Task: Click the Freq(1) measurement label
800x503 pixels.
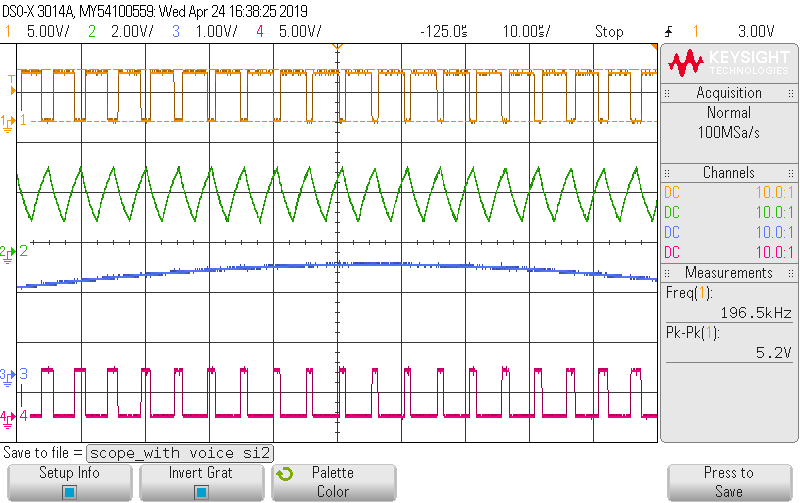Action: tap(689, 293)
